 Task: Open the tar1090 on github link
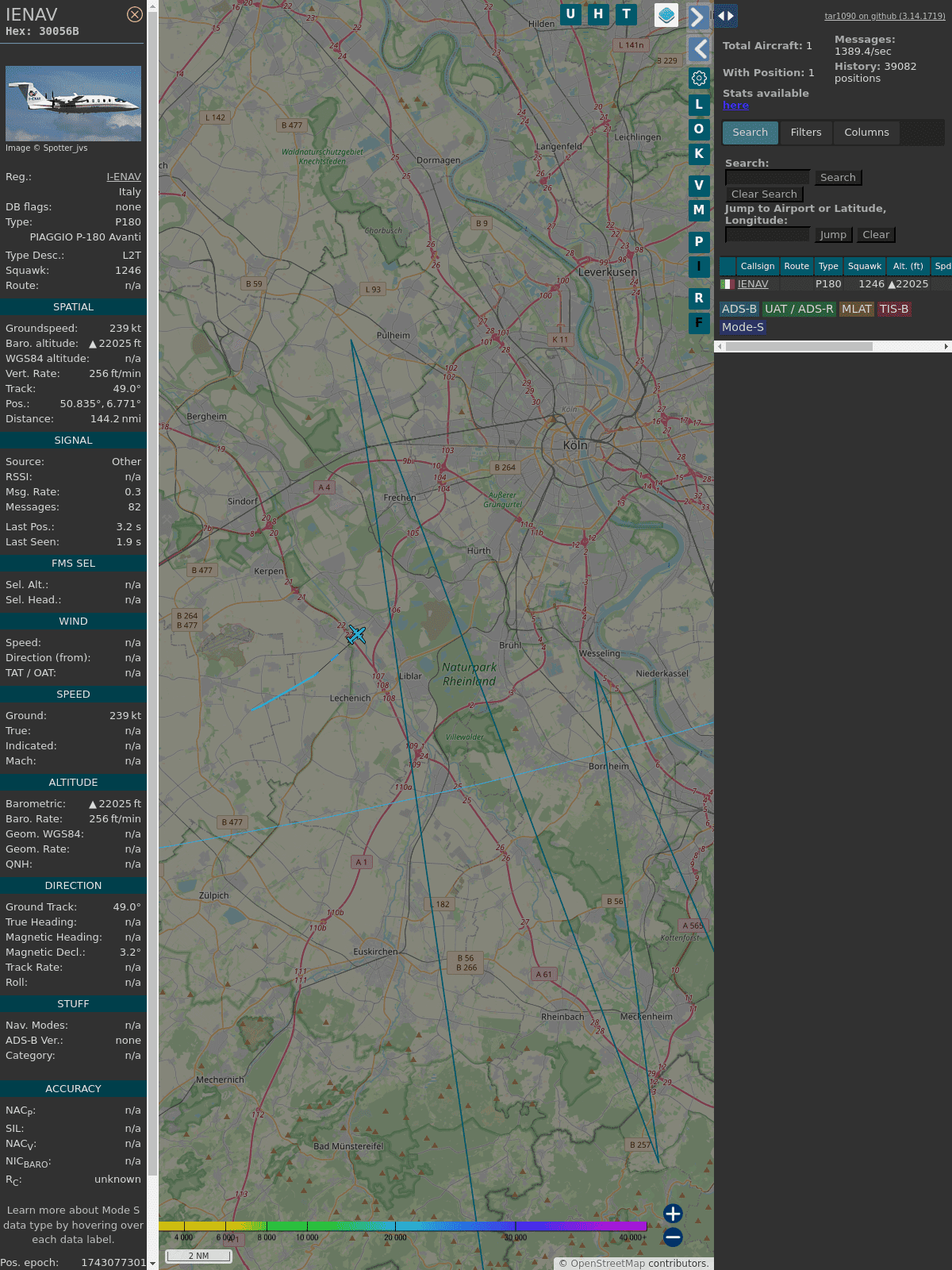pos(885,16)
